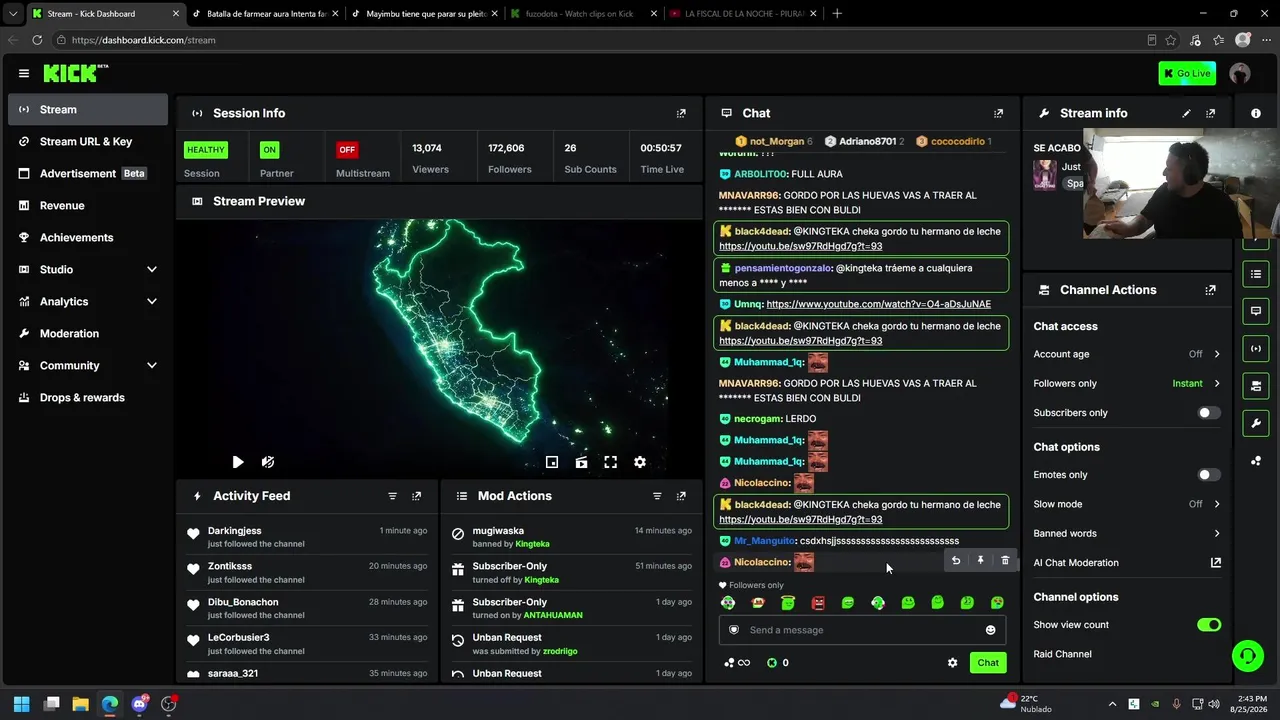Pin the hovered Nicolaccino chat message

tap(980, 561)
